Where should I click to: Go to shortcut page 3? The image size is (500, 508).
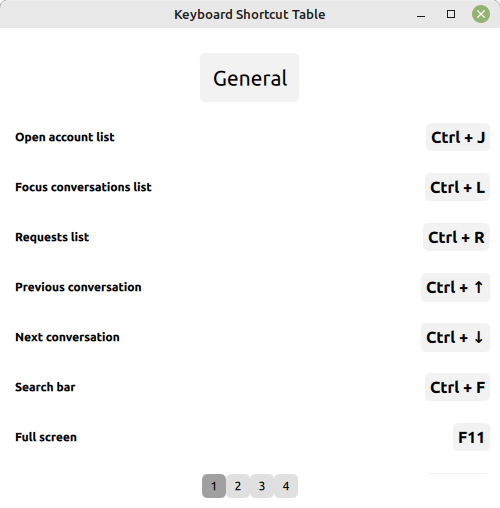pyautogui.click(x=262, y=486)
